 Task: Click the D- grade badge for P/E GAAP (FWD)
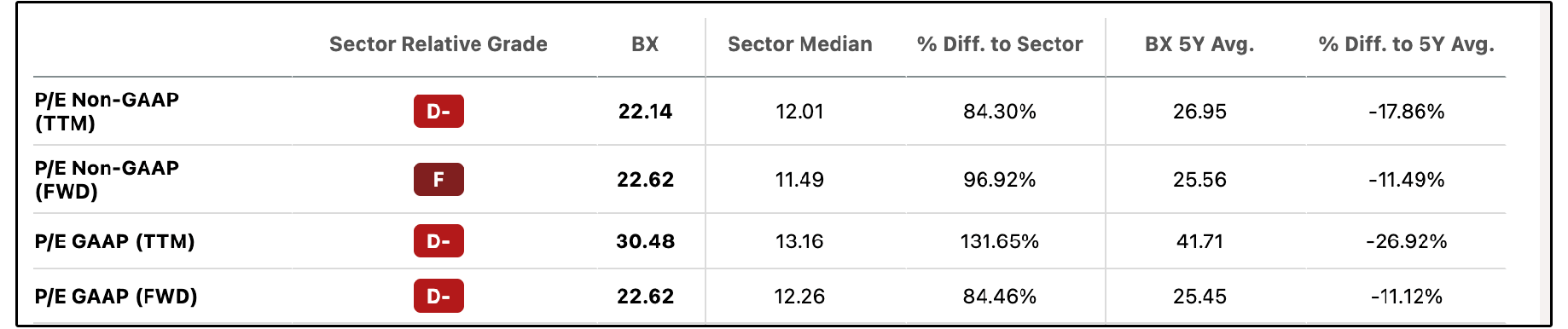pos(438,296)
